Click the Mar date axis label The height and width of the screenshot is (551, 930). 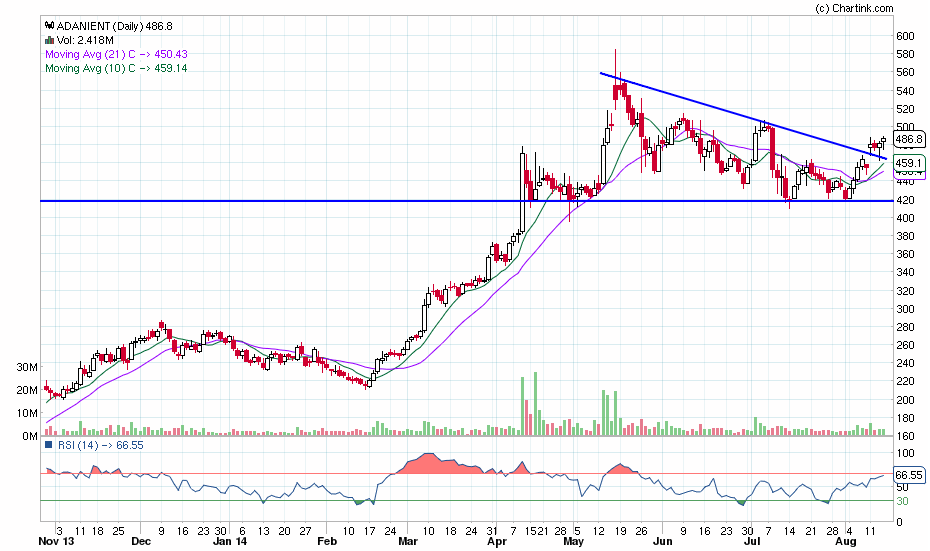click(x=407, y=541)
